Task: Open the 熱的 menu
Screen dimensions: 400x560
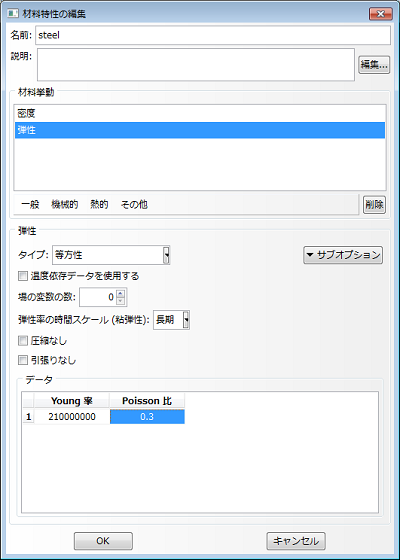Action: (99, 205)
